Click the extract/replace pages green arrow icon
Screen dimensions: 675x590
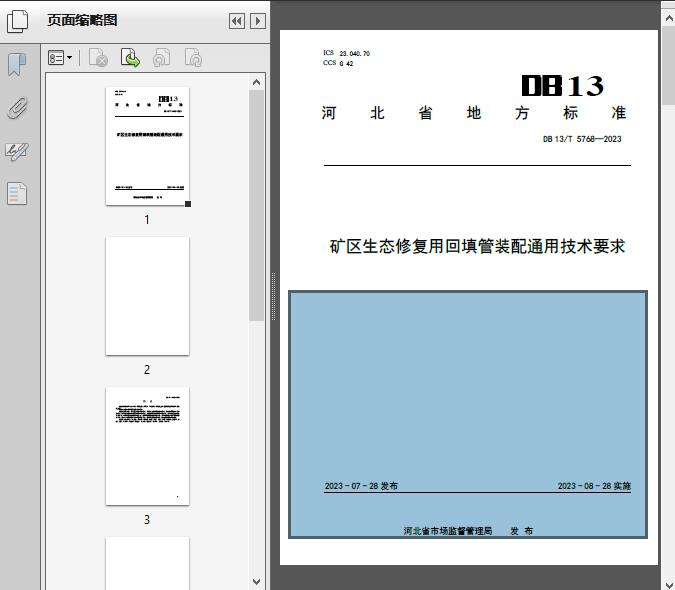coord(130,58)
